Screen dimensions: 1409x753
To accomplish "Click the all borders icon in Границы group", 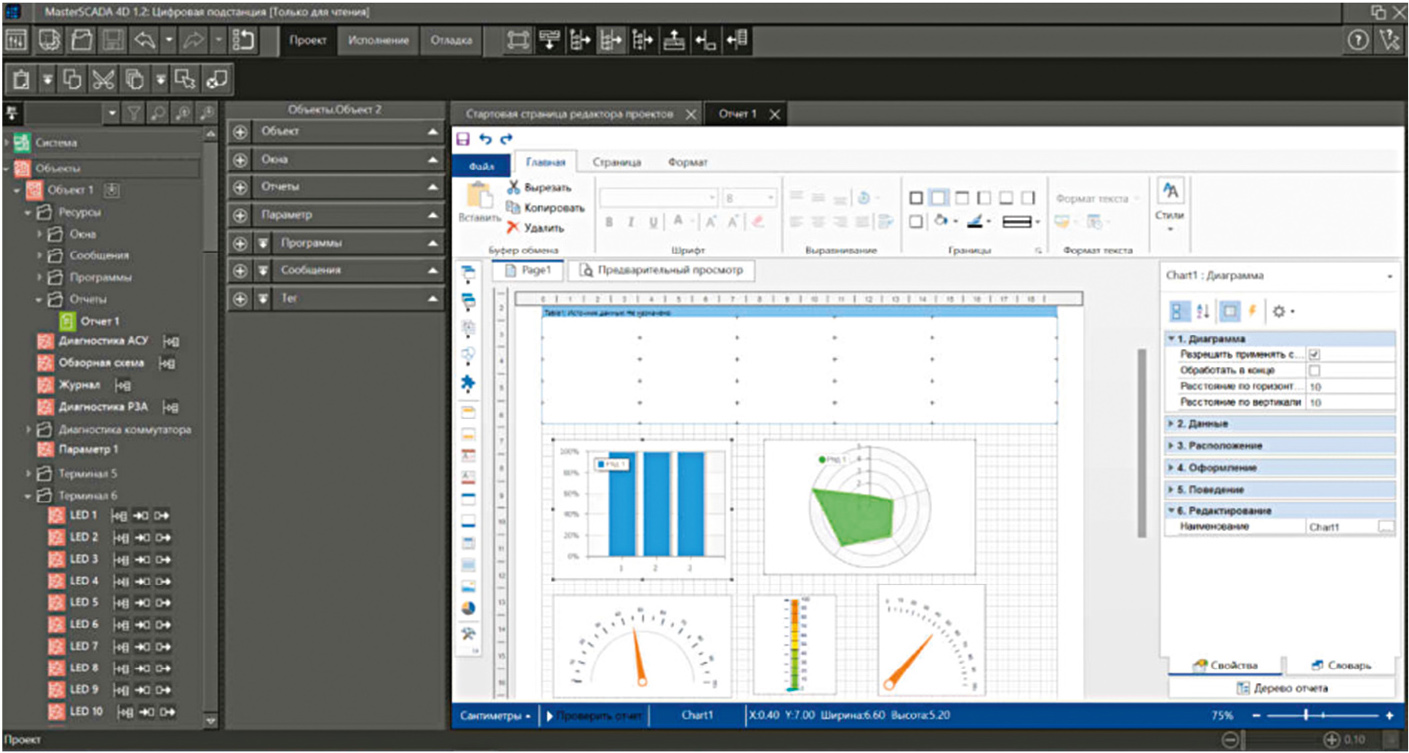I will tap(916, 198).
